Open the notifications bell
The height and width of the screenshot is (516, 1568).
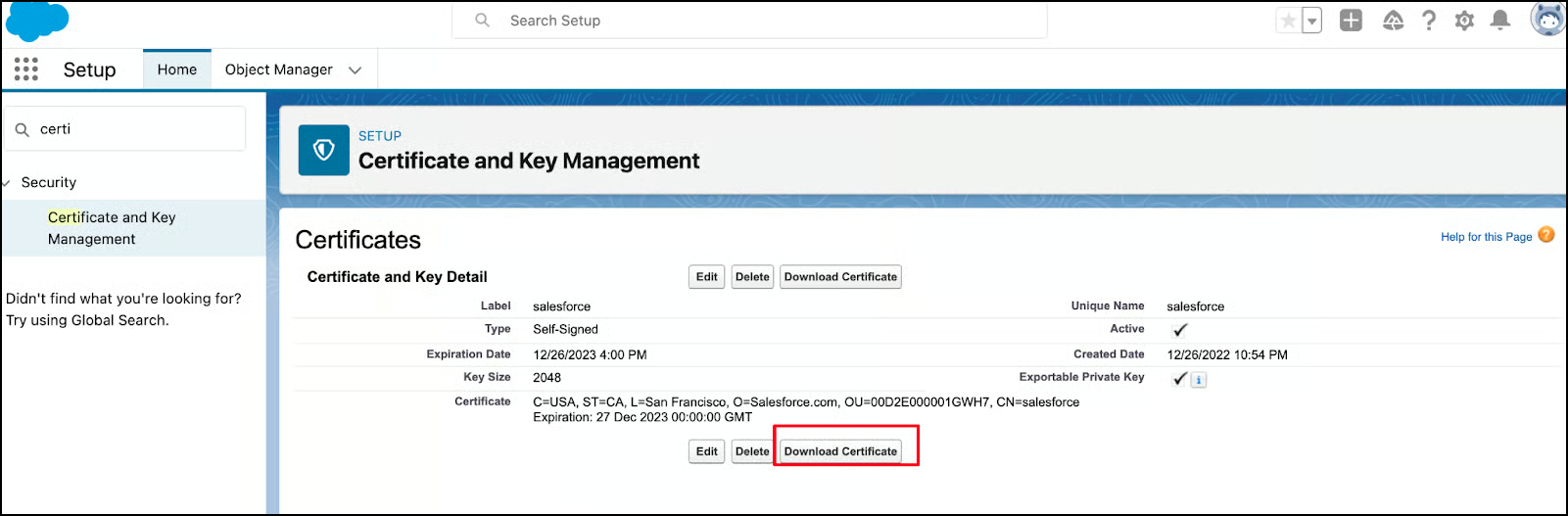1499,21
